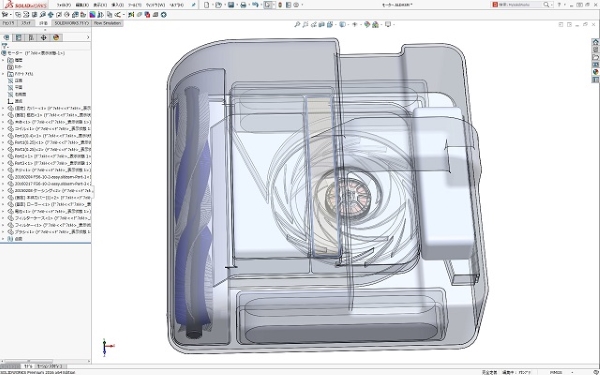This screenshot has height=375, width=600.
Task: Expand the first Part2<1> component node
Action: point(3,156)
